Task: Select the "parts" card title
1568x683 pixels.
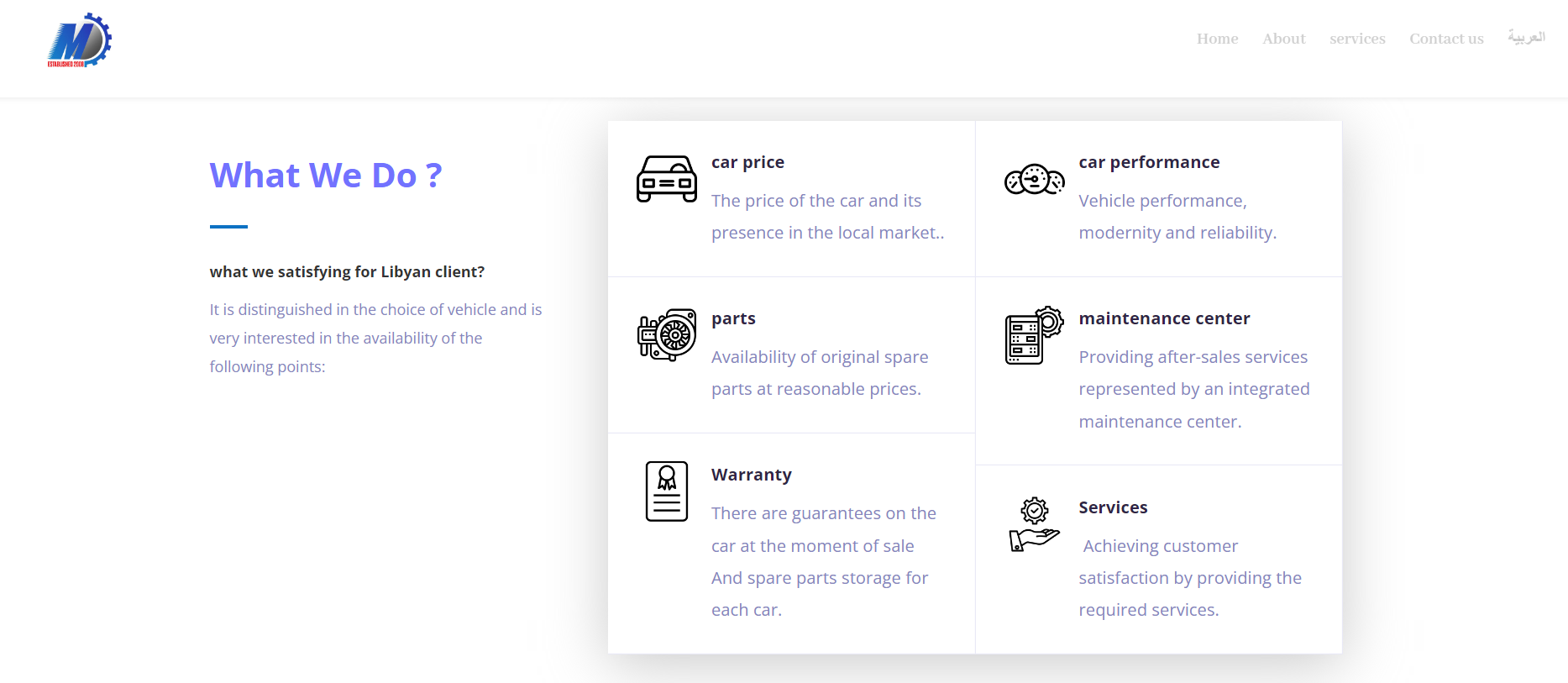Action: tap(733, 318)
